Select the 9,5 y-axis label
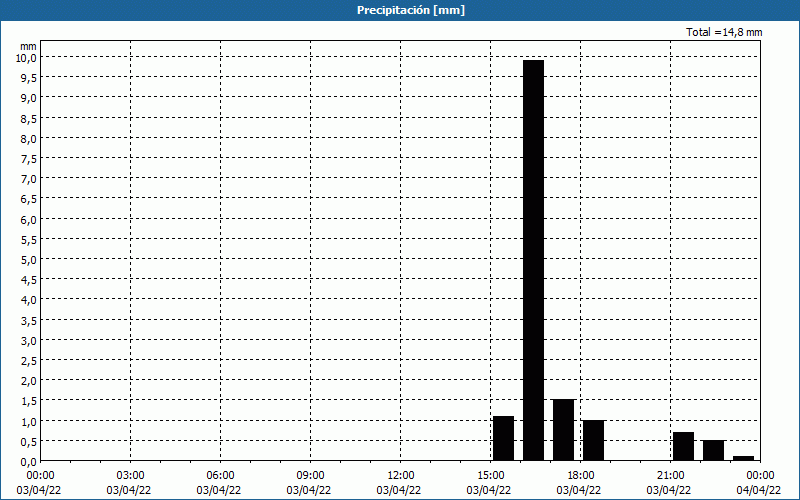800x500 pixels. click(x=29, y=78)
